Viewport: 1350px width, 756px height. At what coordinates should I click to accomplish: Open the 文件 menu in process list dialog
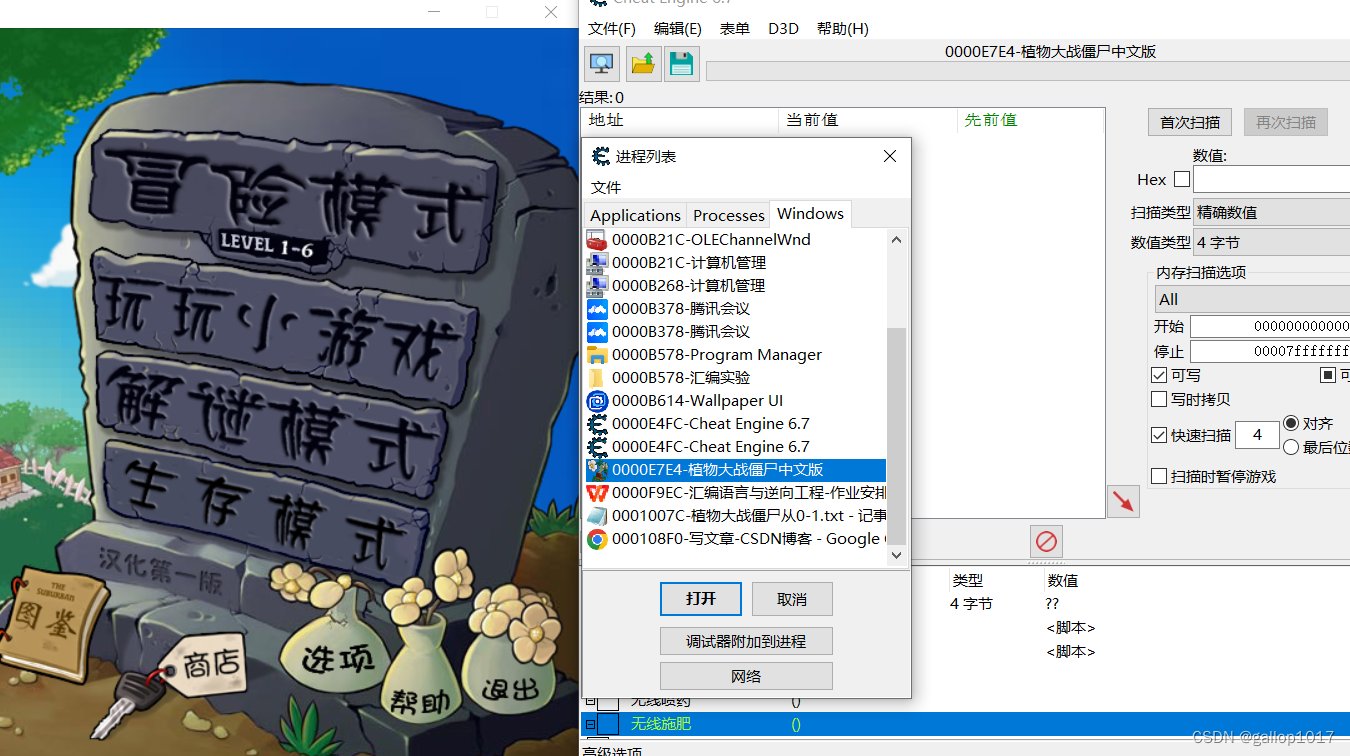pos(606,187)
